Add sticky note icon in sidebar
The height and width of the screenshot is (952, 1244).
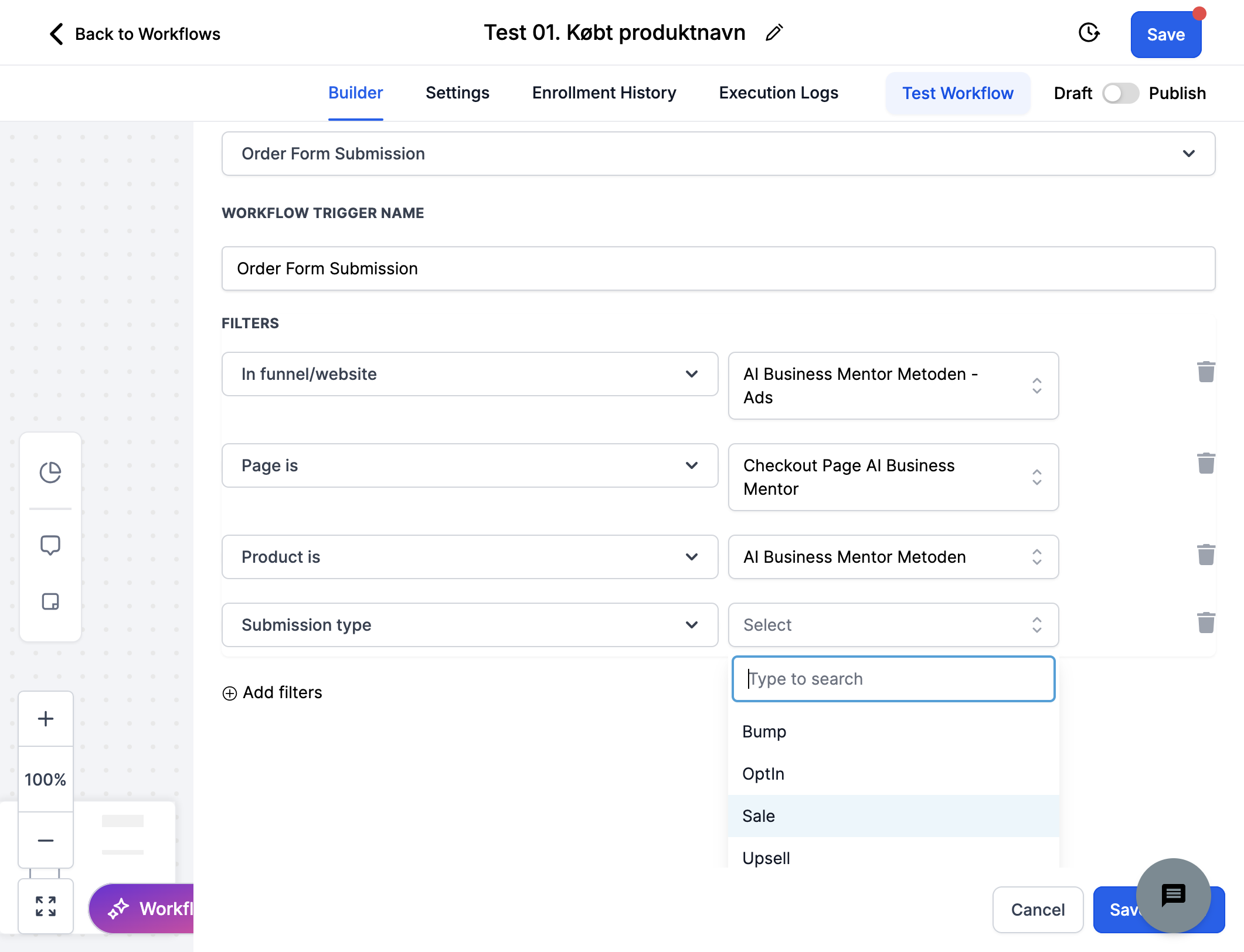50,601
